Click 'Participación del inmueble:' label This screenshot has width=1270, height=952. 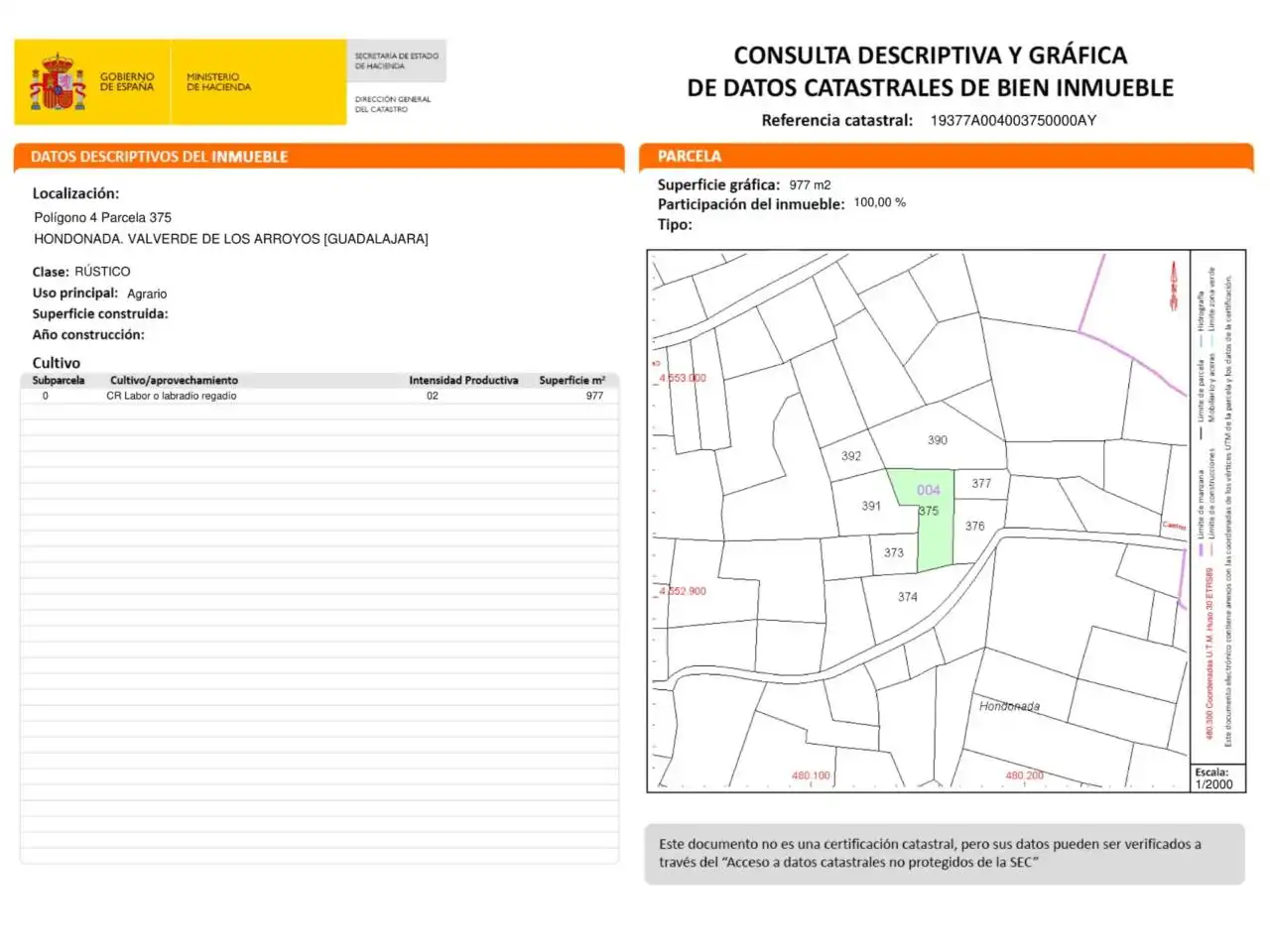tap(751, 204)
